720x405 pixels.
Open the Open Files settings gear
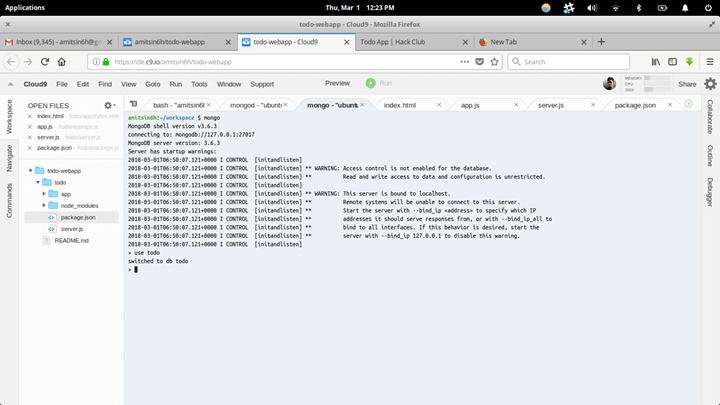pyautogui.click(x=109, y=105)
